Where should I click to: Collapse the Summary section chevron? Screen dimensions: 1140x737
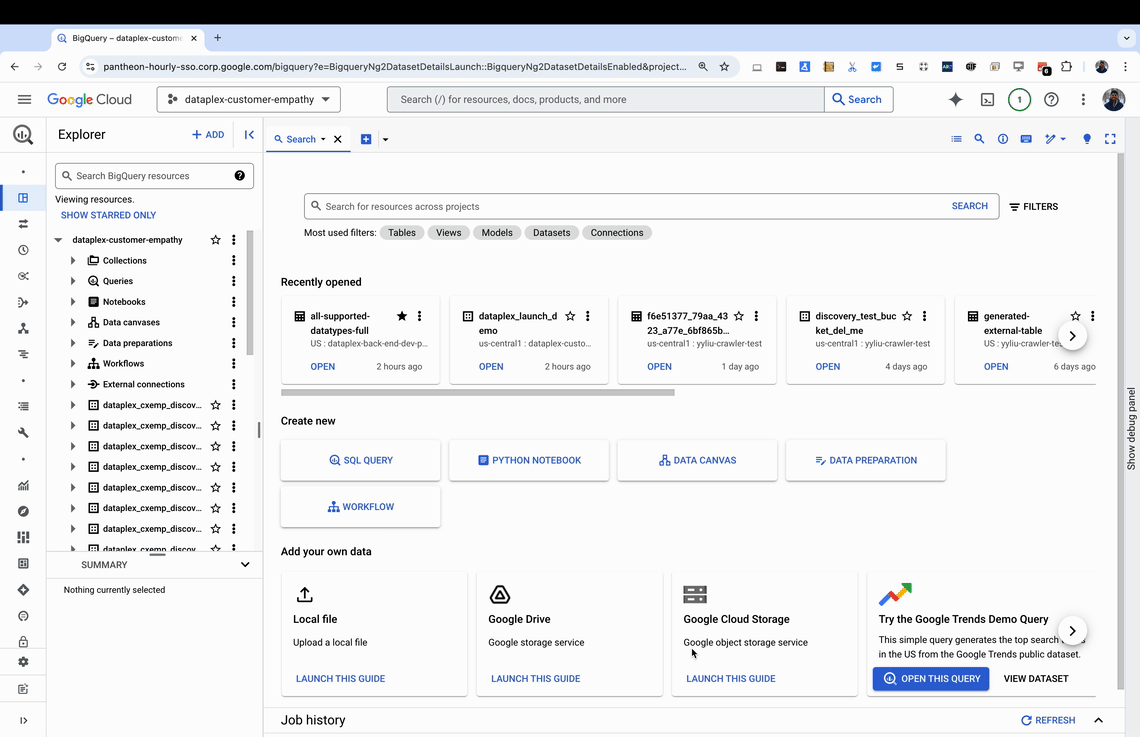pos(245,565)
